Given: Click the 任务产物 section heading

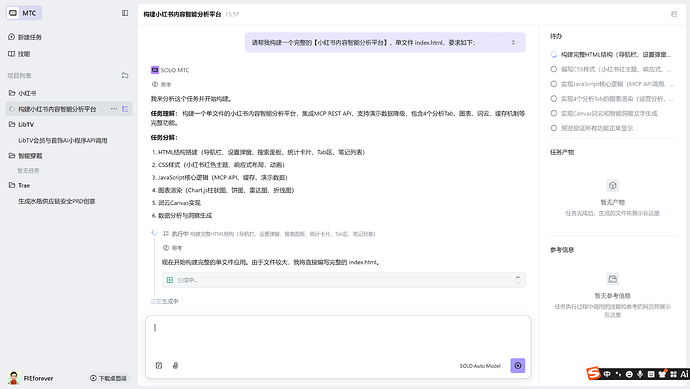Looking at the screenshot, I should pyautogui.click(x=562, y=152).
